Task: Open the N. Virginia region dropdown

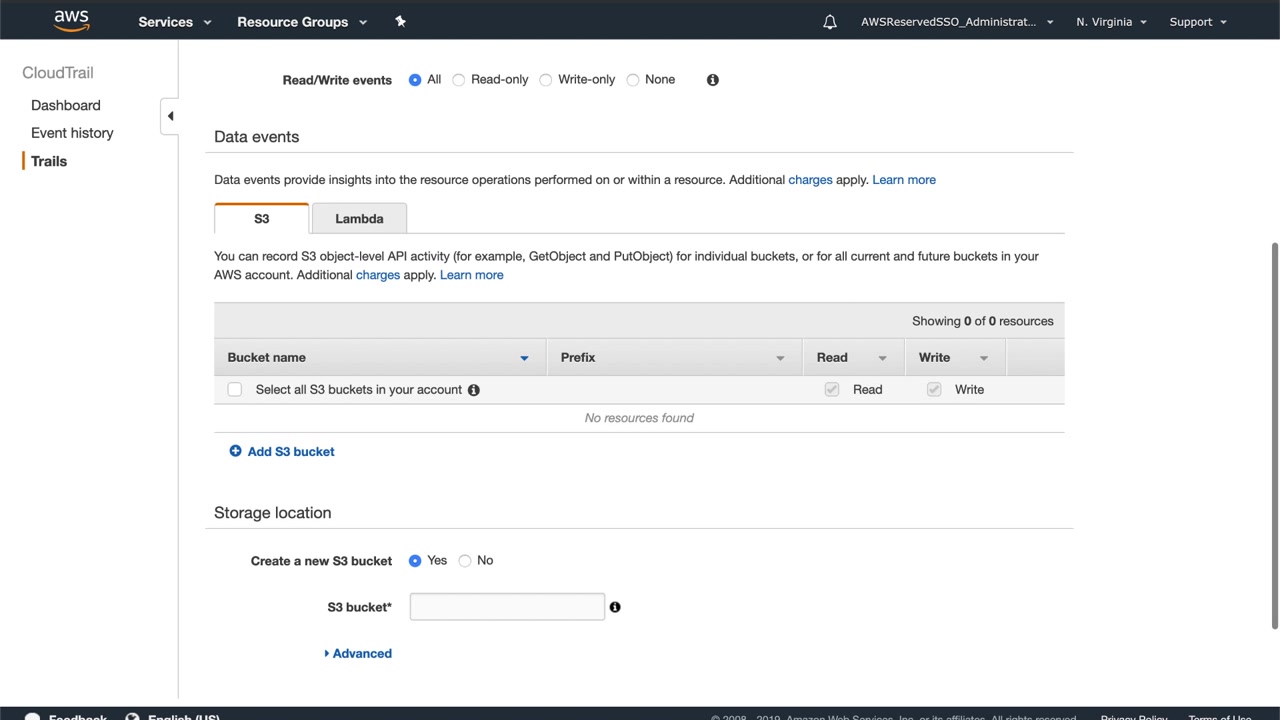Action: pos(1111,22)
